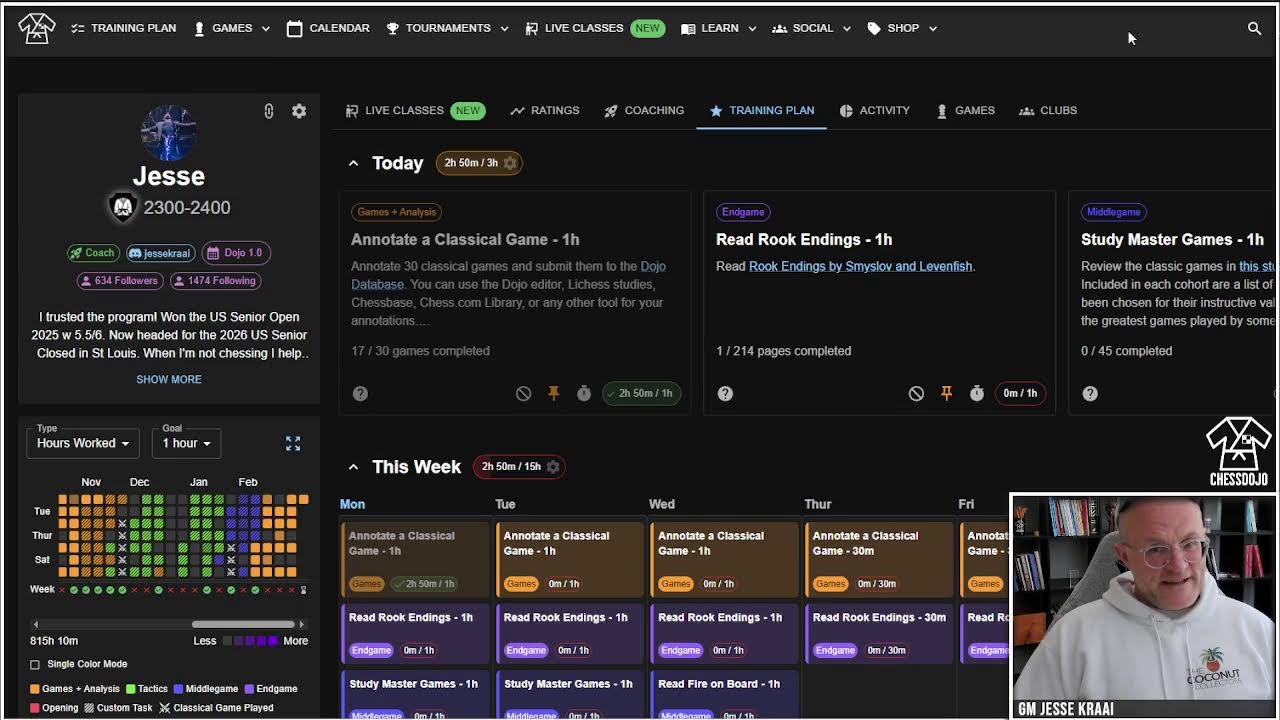This screenshot has width=1280, height=720.
Task: Open the Social dropdown menu
Action: point(812,29)
